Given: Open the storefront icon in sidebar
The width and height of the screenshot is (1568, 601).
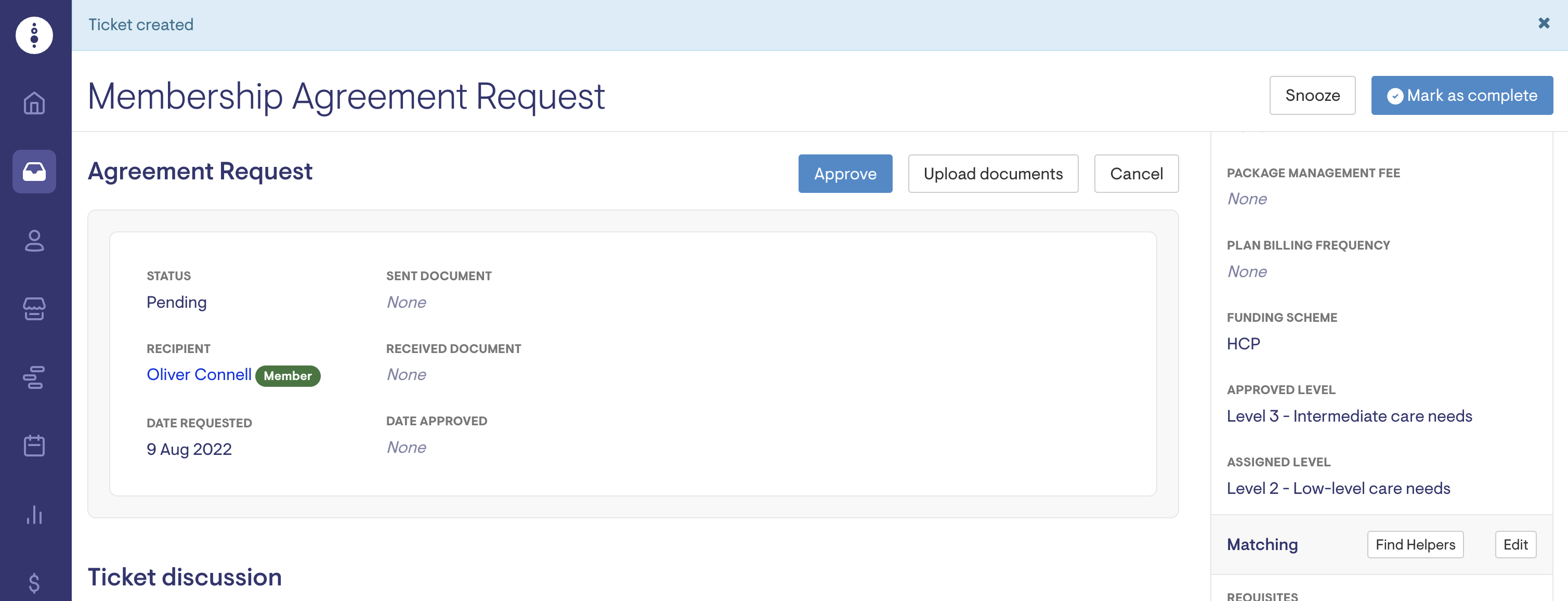Looking at the screenshot, I should coord(34,309).
